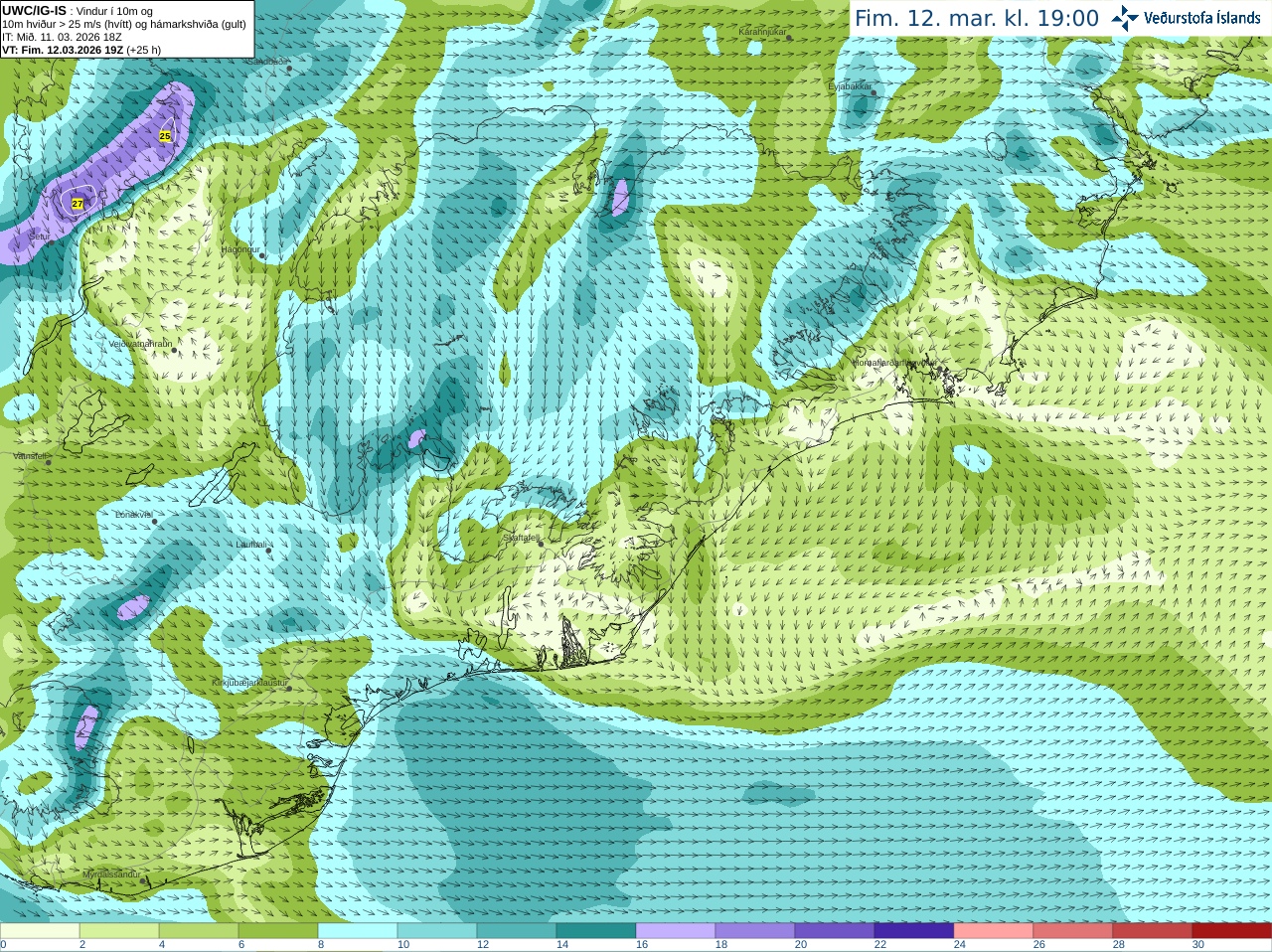
Task: Click the UWC/IG-IS model title
Action: [x=34, y=10]
